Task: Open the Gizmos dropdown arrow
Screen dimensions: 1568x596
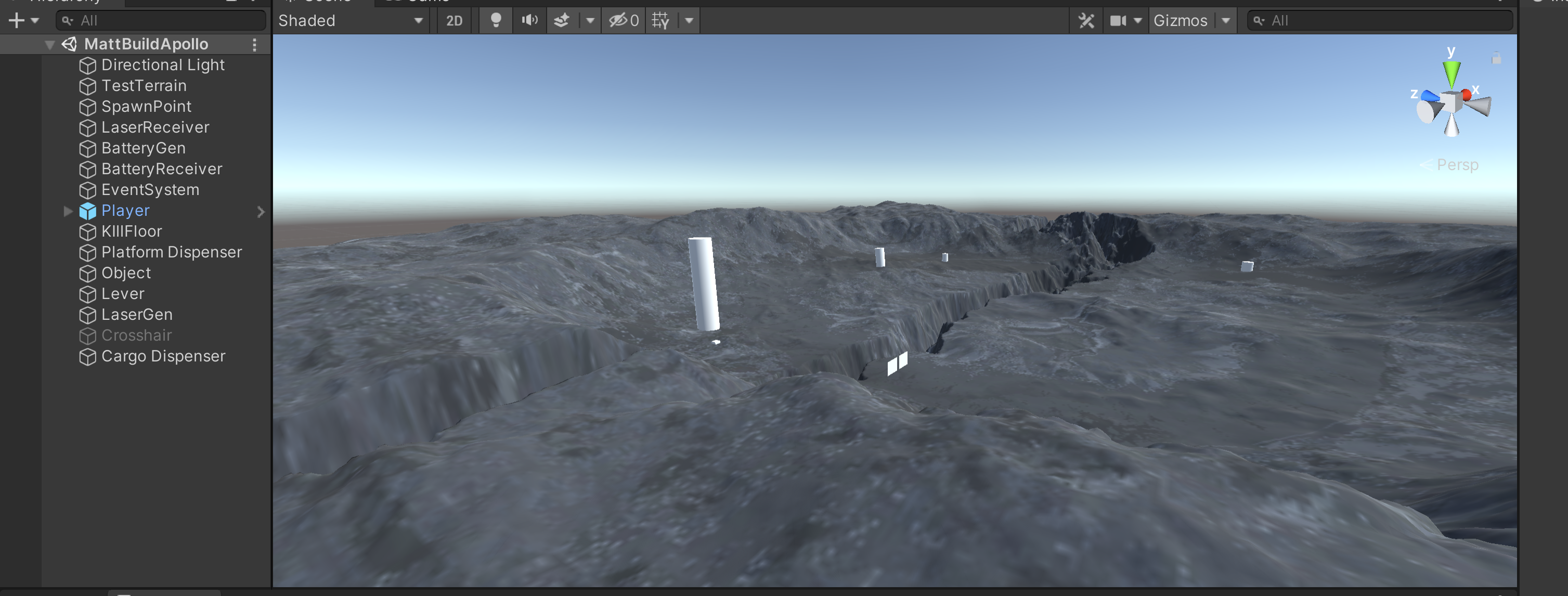Action: 1225,21
